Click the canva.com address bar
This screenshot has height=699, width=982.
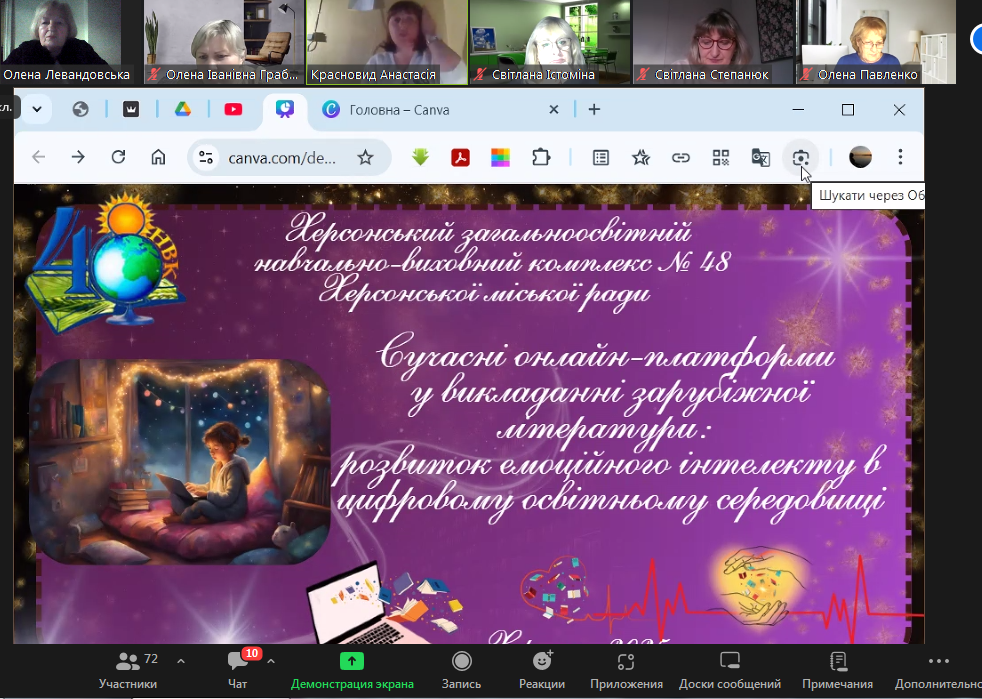[x=282, y=157]
